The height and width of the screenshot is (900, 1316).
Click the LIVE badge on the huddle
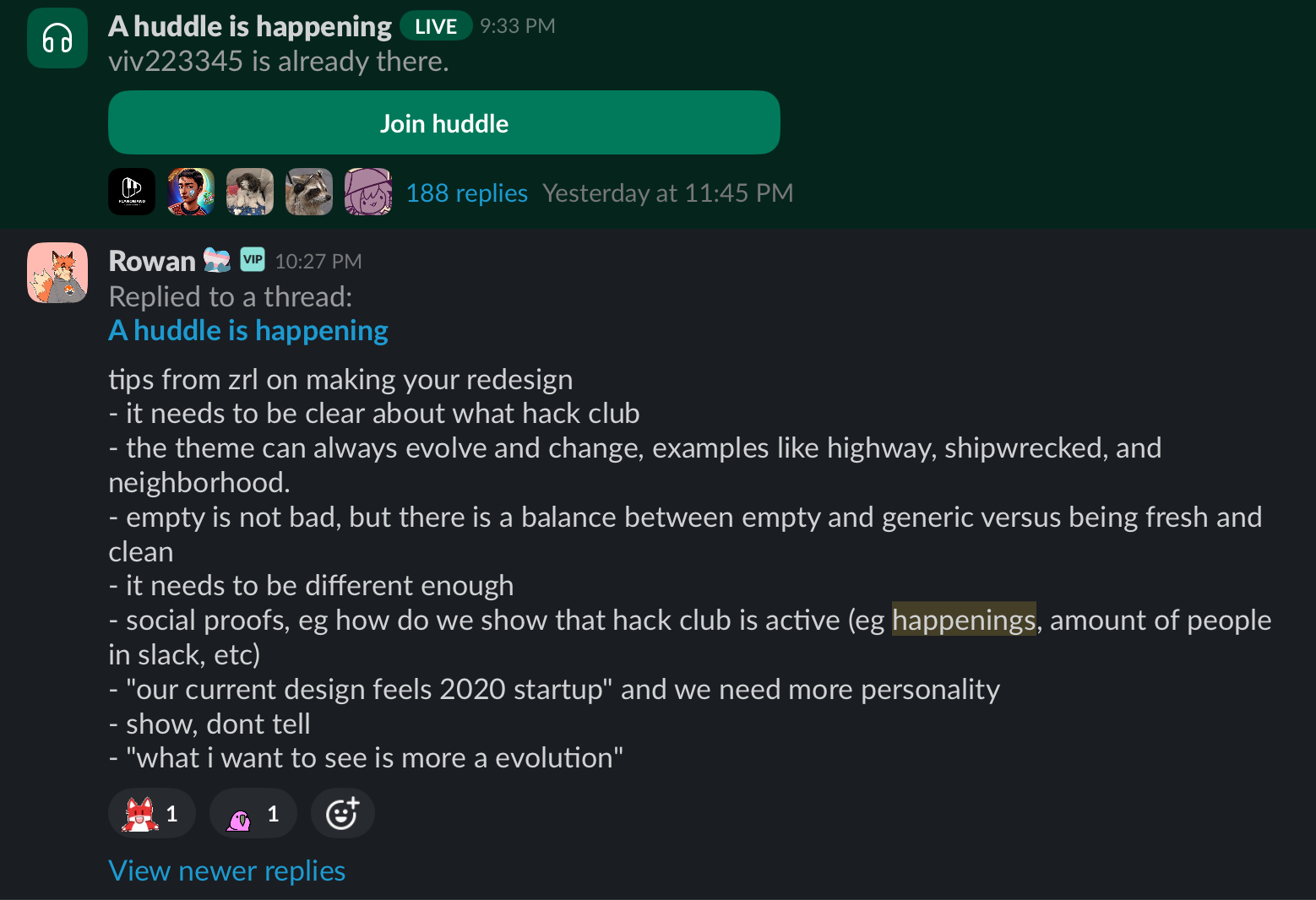click(436, 26)
